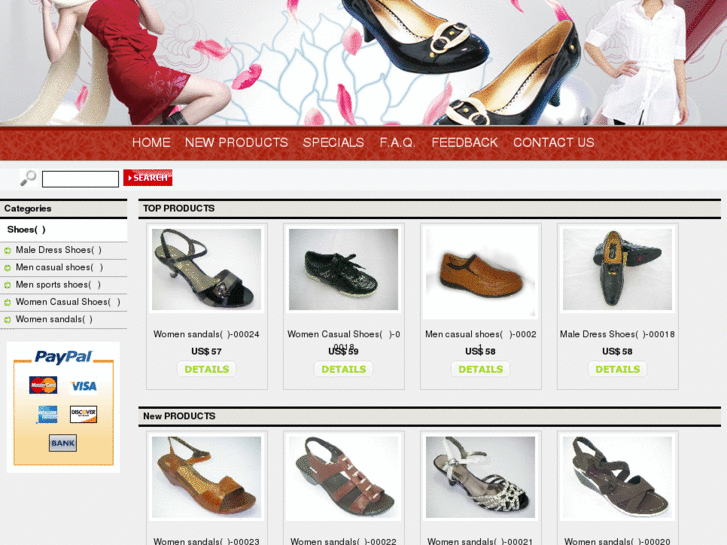Click the brown Men casual shoes photo

(481, 271)
